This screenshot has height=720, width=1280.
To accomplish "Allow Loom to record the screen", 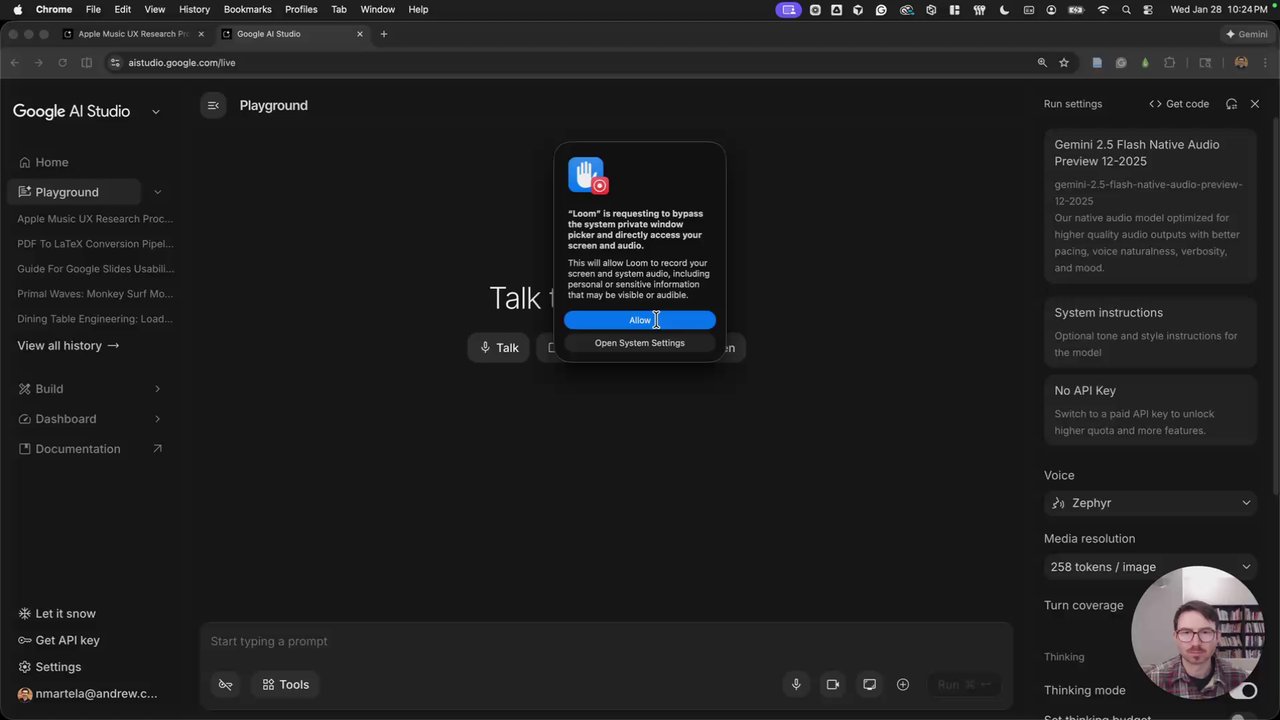I will point(640,320).
